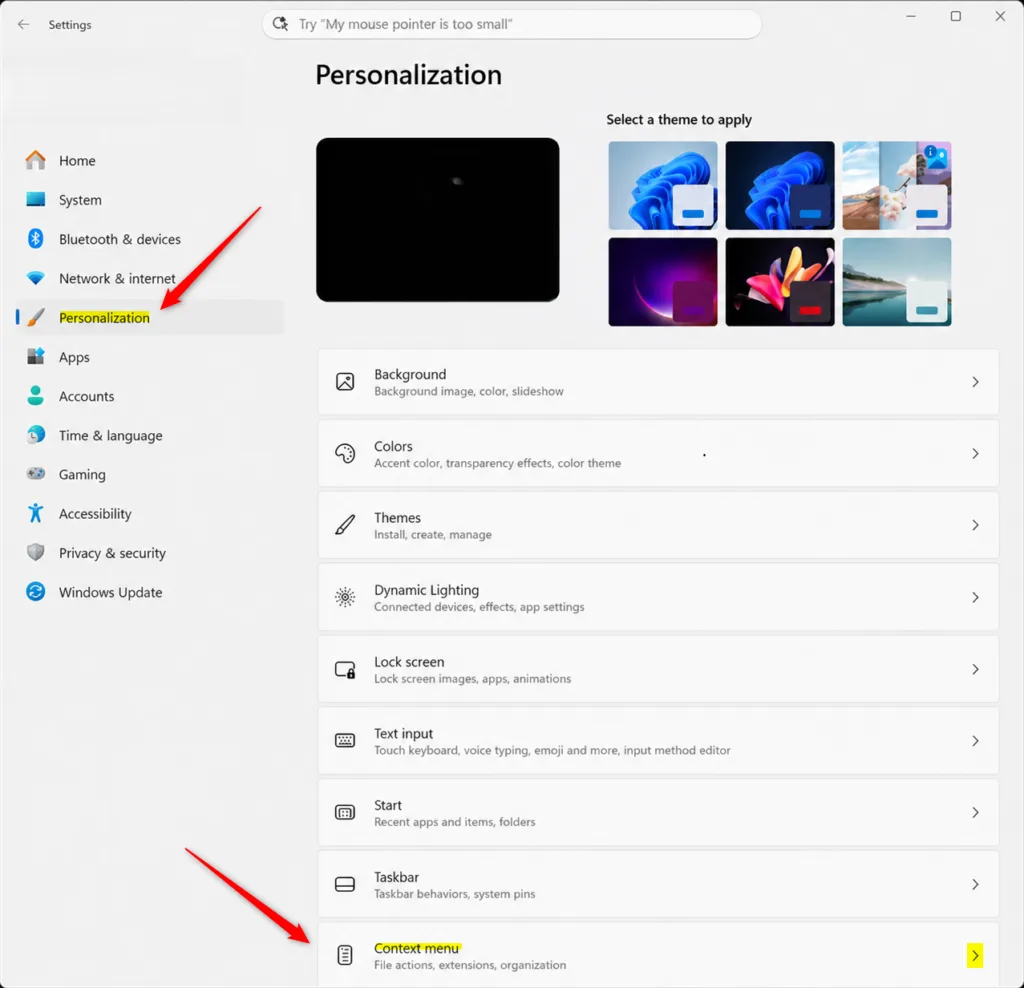Click the Start settings icon
This screenshot has width=1024, height=988.
345,812
